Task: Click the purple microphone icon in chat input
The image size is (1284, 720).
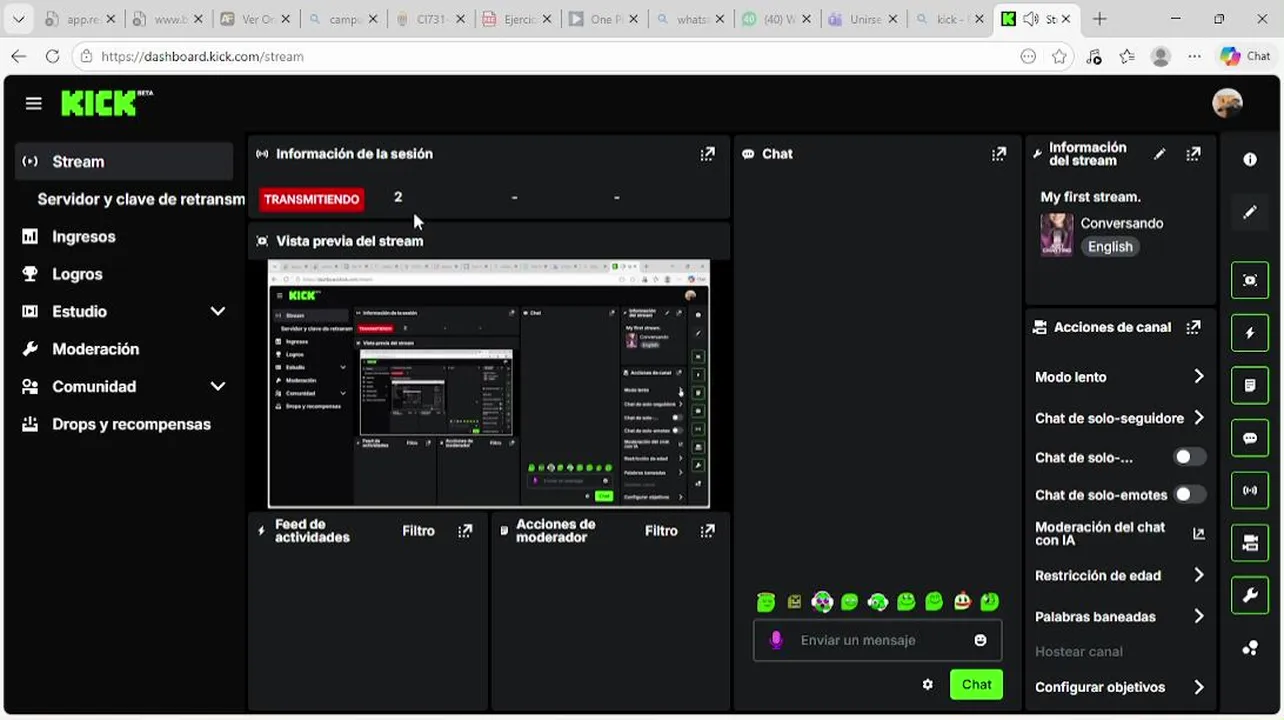Action: coord(776,640)
